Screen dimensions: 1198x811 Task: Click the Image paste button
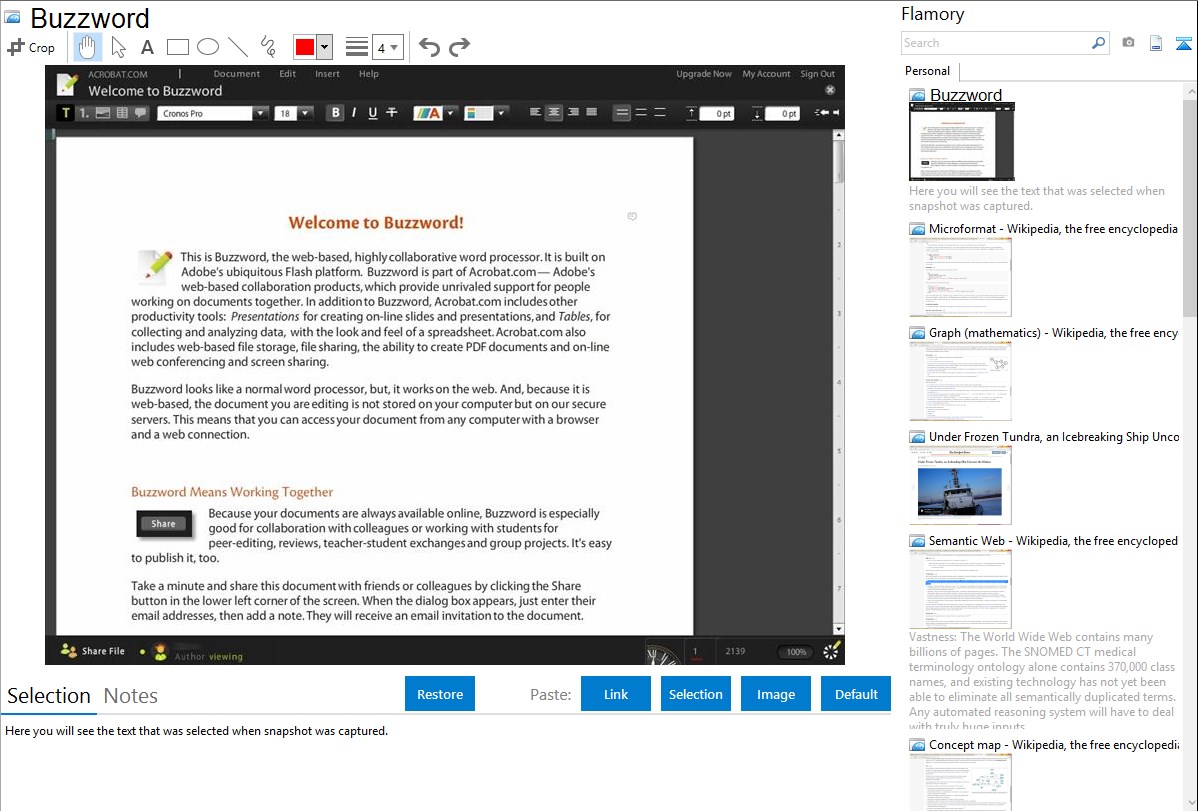click(x=775, y=694)
